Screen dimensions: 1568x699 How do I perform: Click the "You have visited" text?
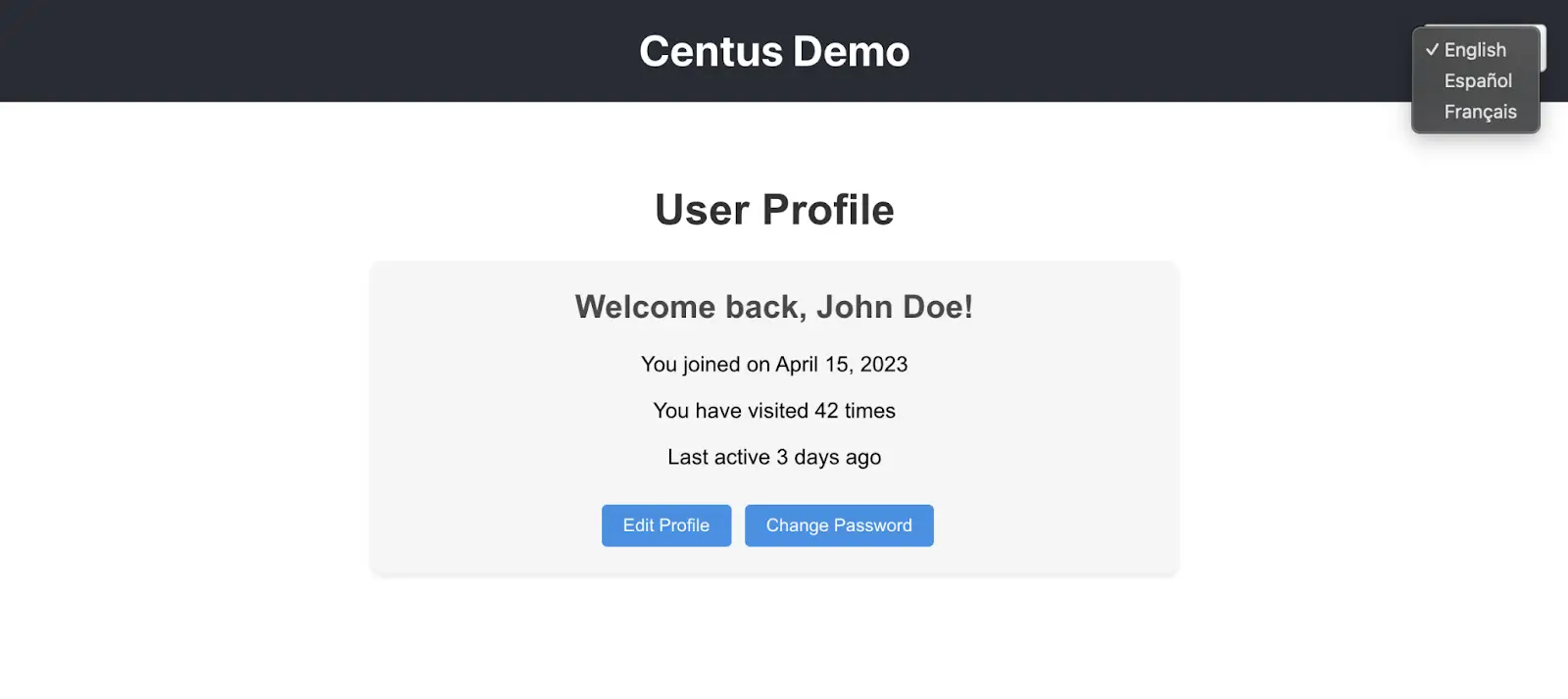point(730,411)
